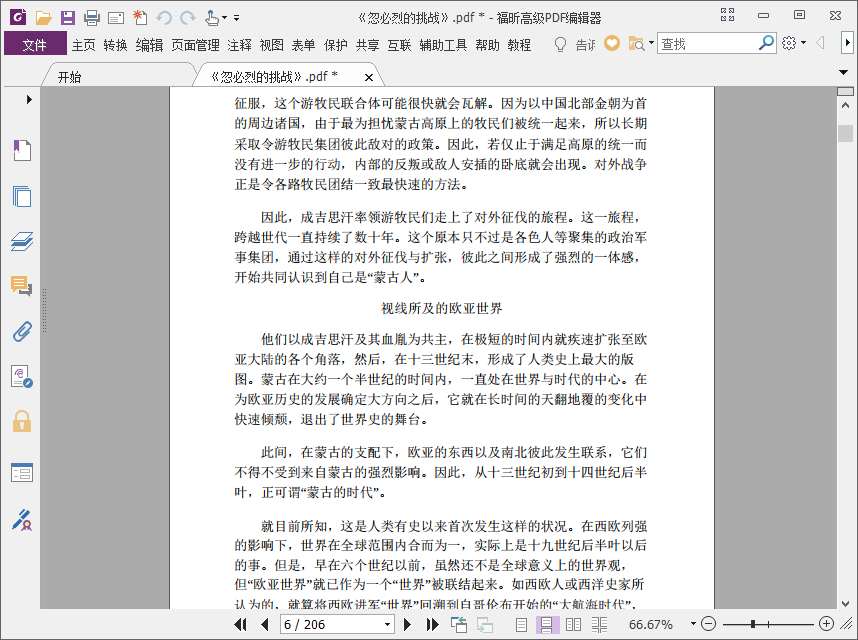Enable continuous facing view mode

tap(600, 625)
